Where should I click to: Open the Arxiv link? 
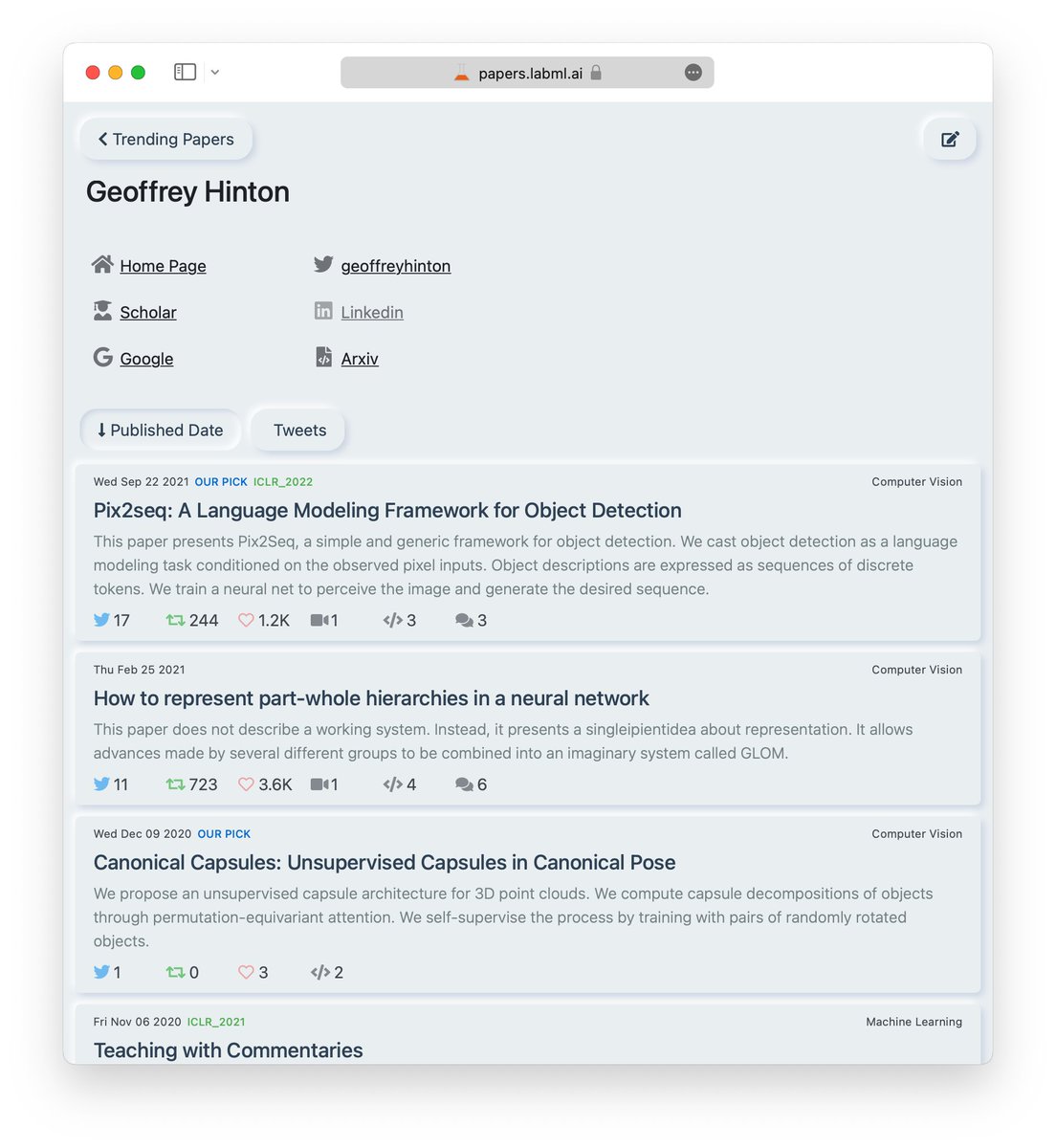(360, 359)
